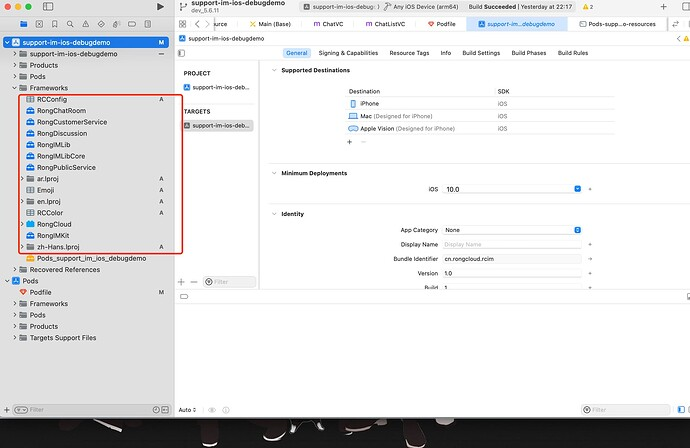Open the iOS deployment version dropdown

point(577,189)
